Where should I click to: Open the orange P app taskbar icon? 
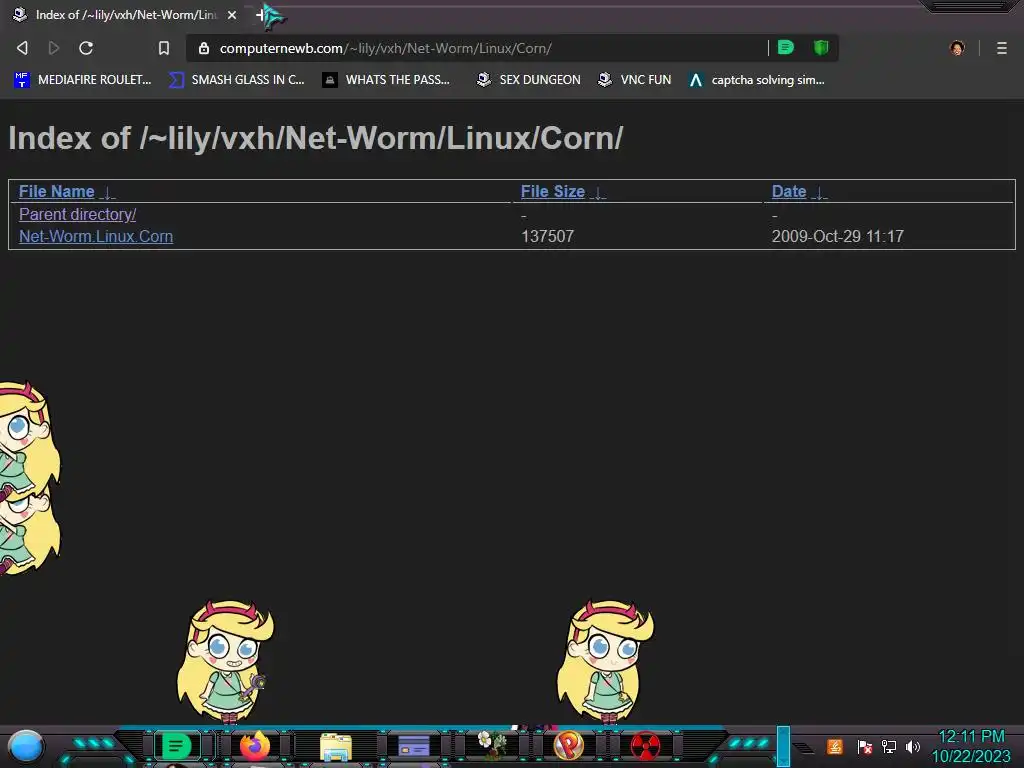pyautogui.click(x=569, y=746)
